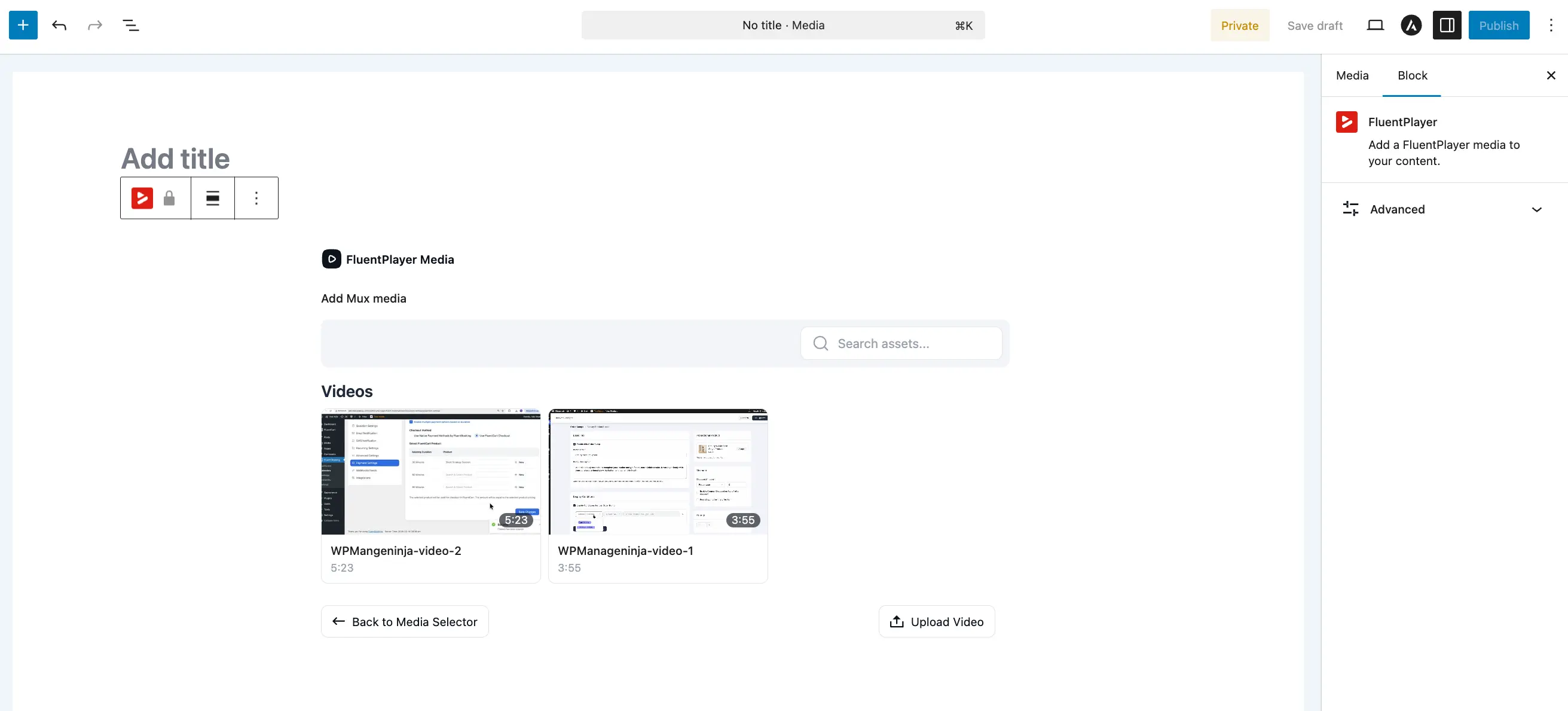
Task: Close the settings sidebar
Action: click(1551, 75)
